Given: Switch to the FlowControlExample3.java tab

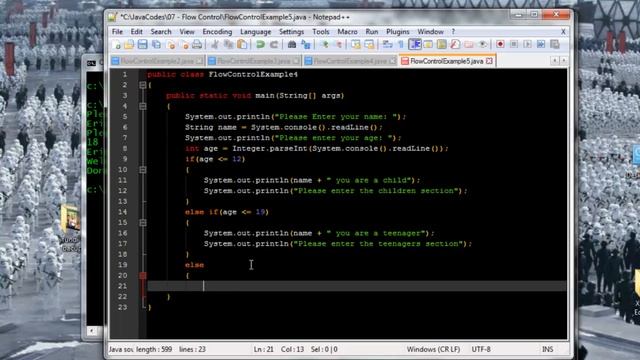Looking at the screenshot, I should 254,61.
